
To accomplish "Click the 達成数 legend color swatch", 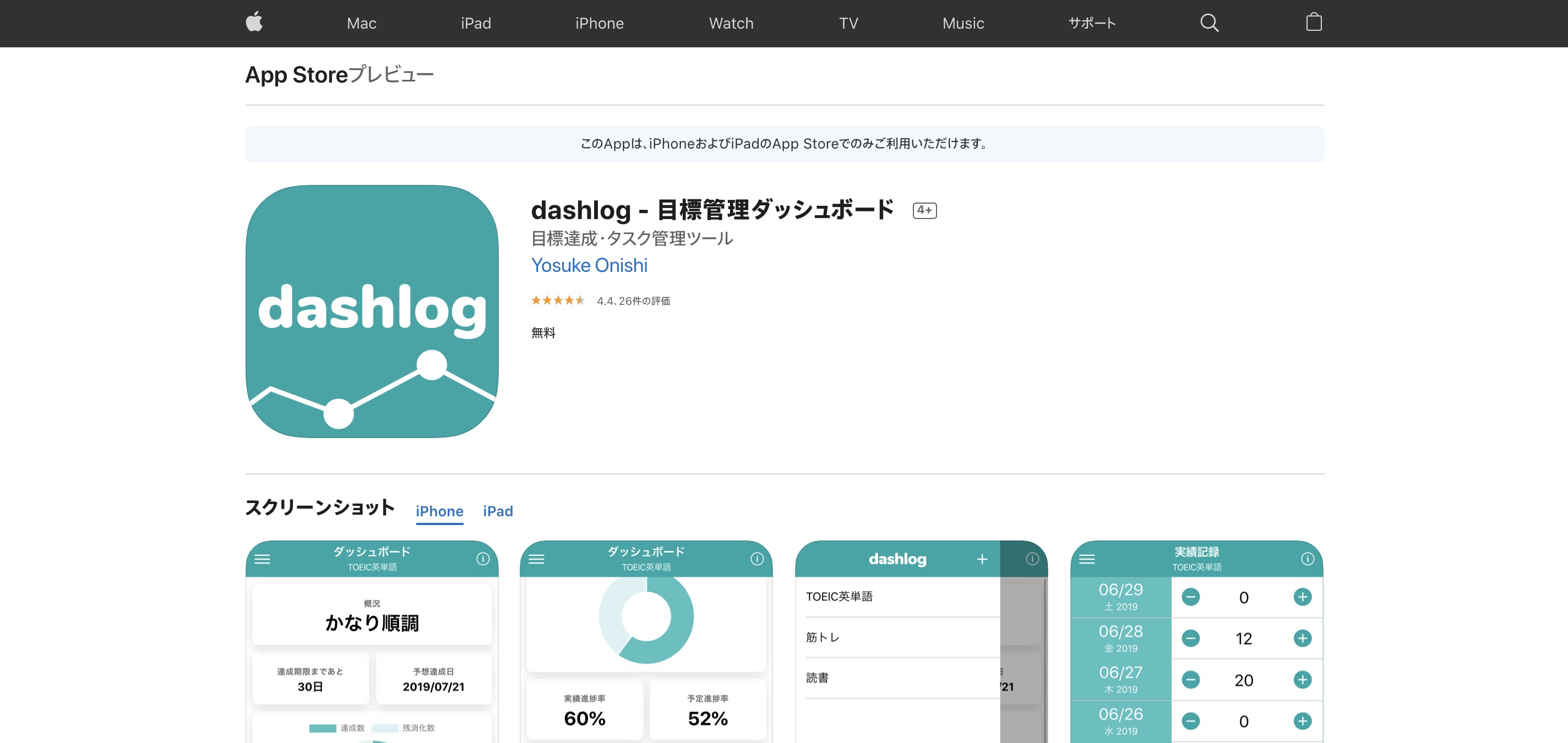I will coord(323,728).
